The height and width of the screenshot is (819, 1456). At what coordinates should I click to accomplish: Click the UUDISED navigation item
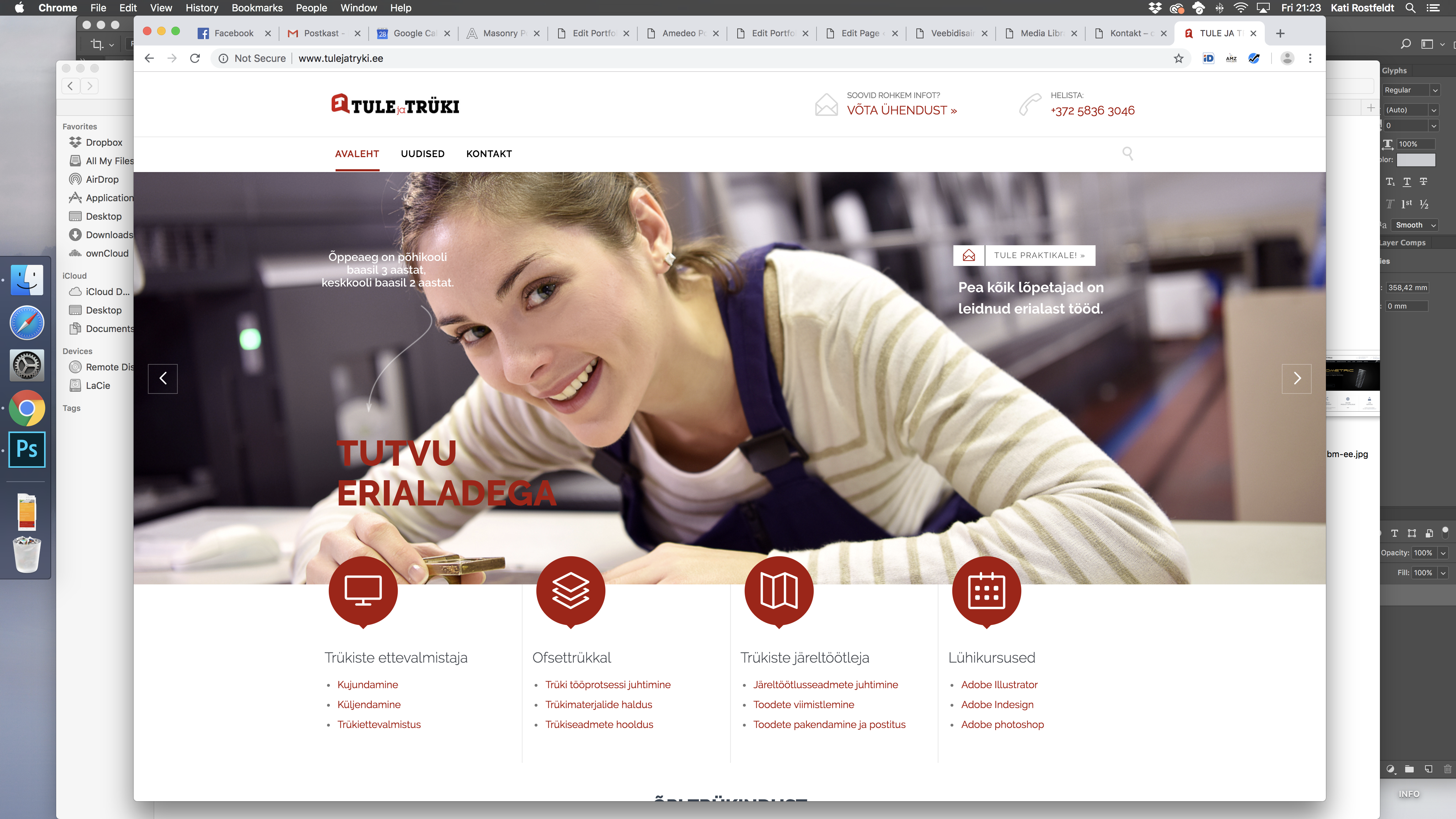pos(422,154)
